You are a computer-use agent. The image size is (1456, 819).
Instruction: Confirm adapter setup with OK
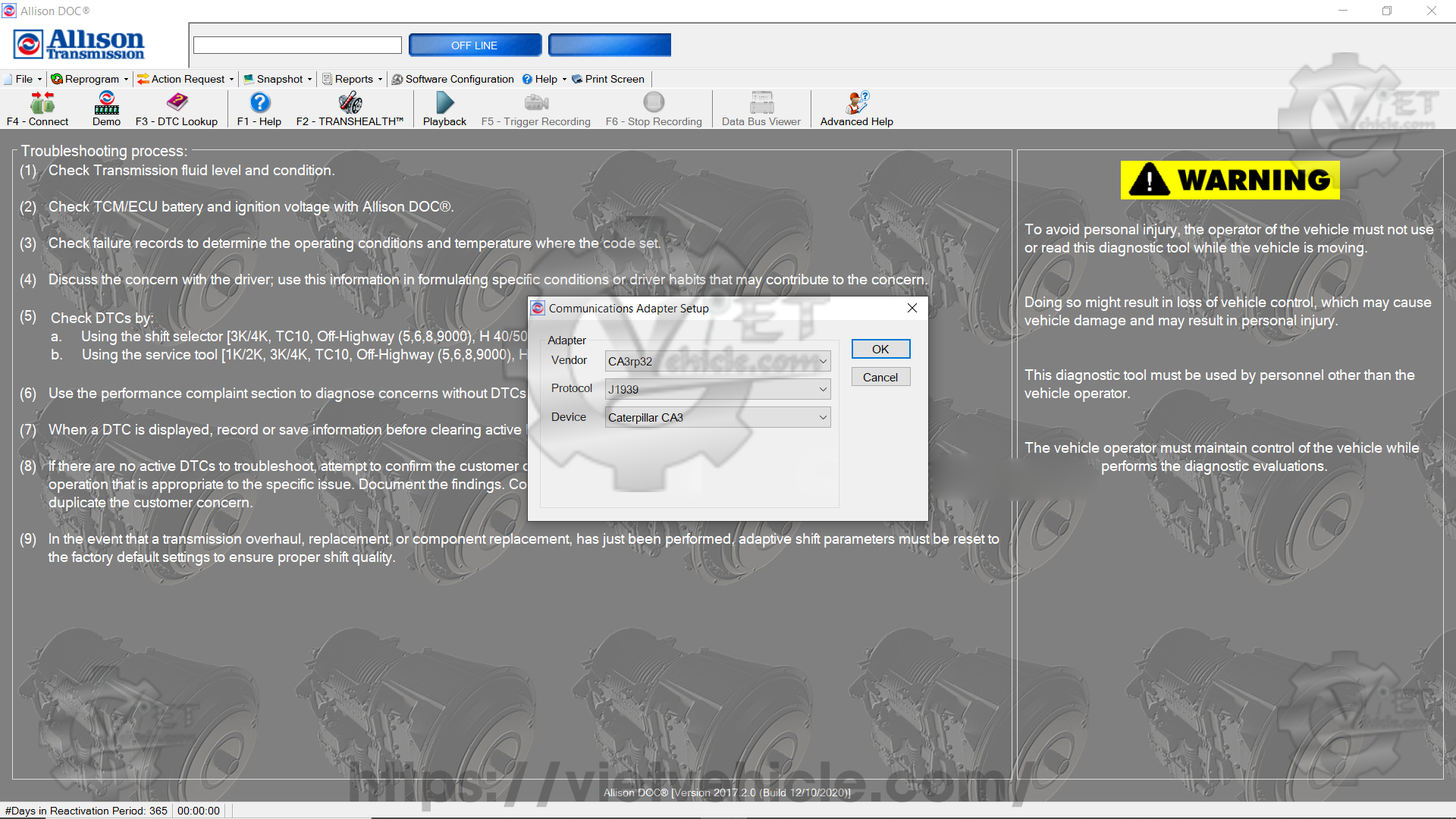[x=880, y=349]
